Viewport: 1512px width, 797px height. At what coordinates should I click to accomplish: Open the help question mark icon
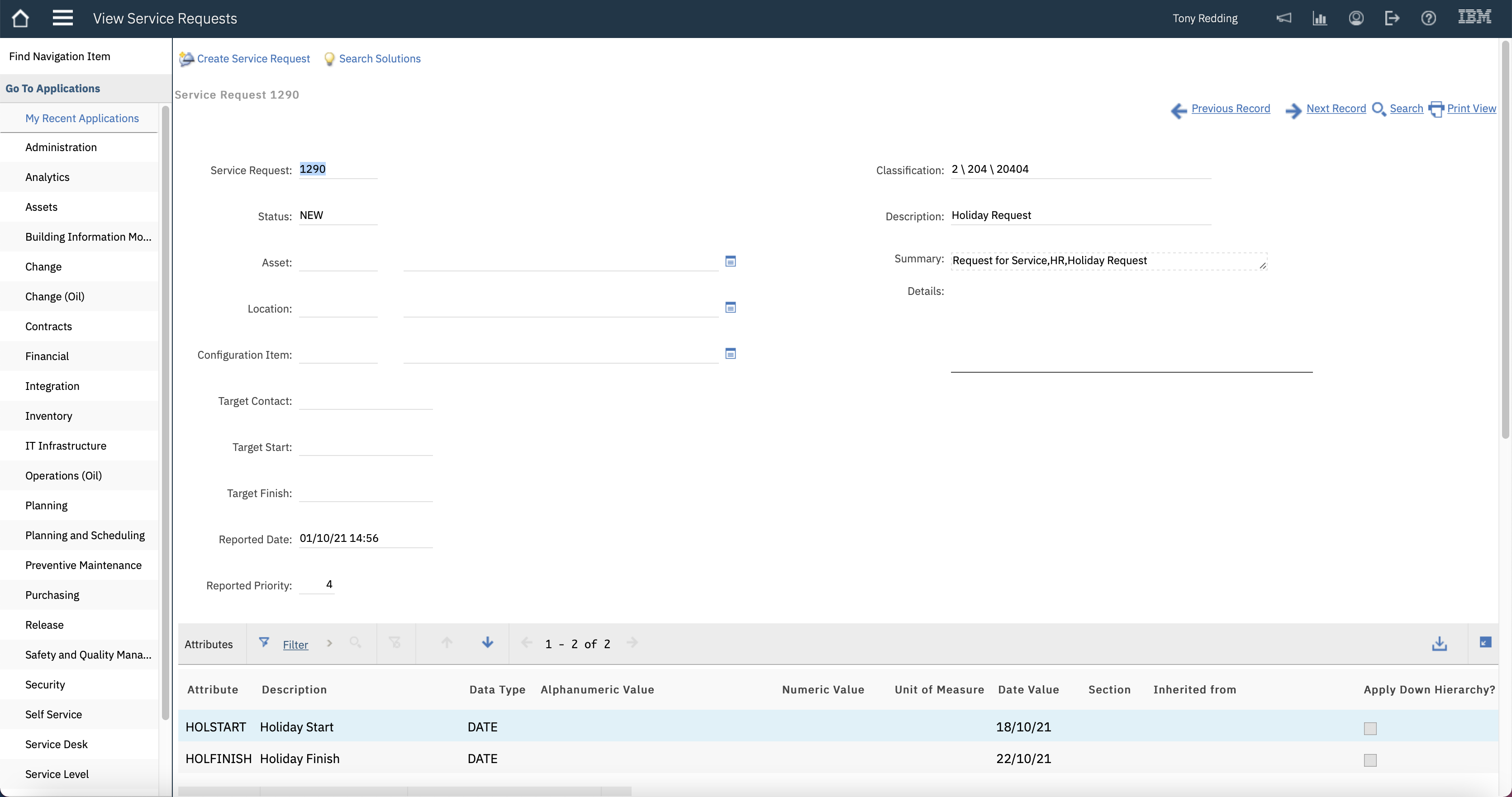(1428, 18)
